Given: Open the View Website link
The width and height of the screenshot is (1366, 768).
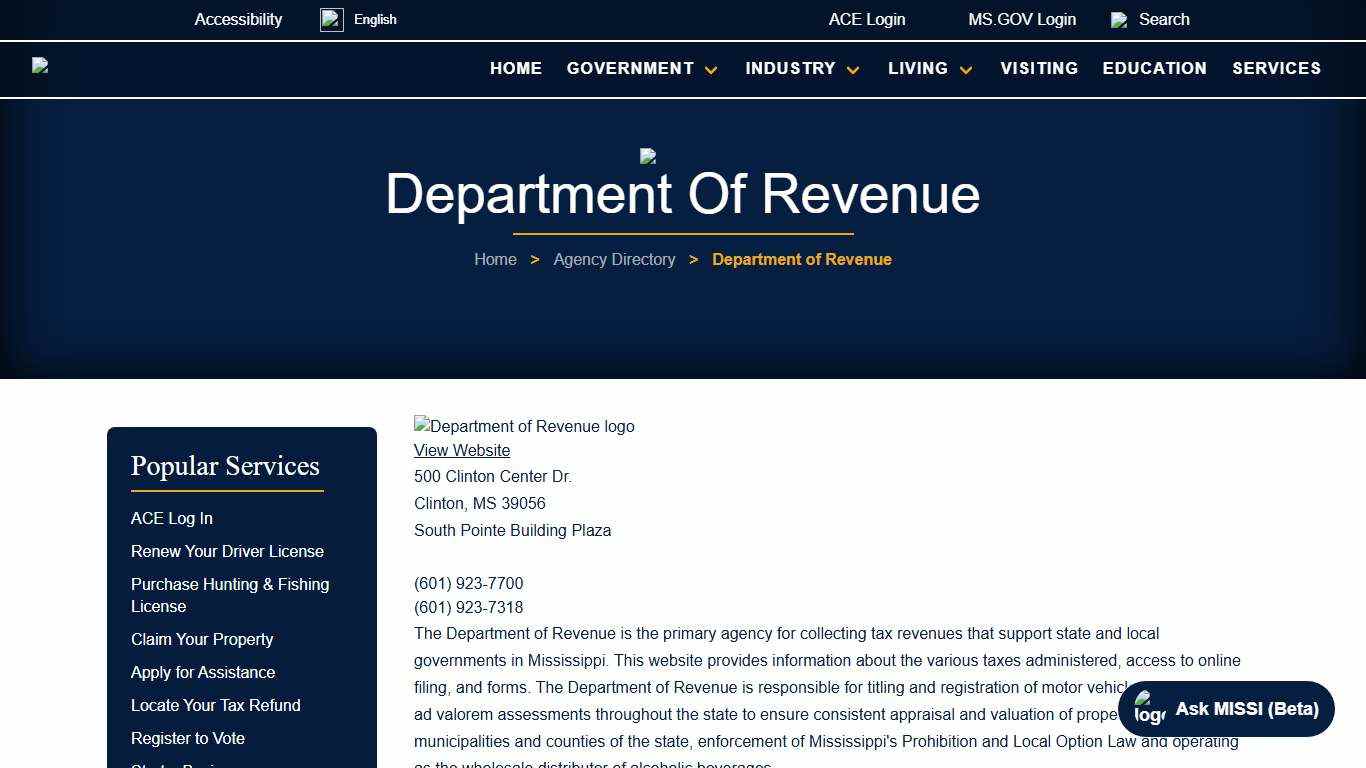Looking at the screenshot, I should click(x=461, y=450).
